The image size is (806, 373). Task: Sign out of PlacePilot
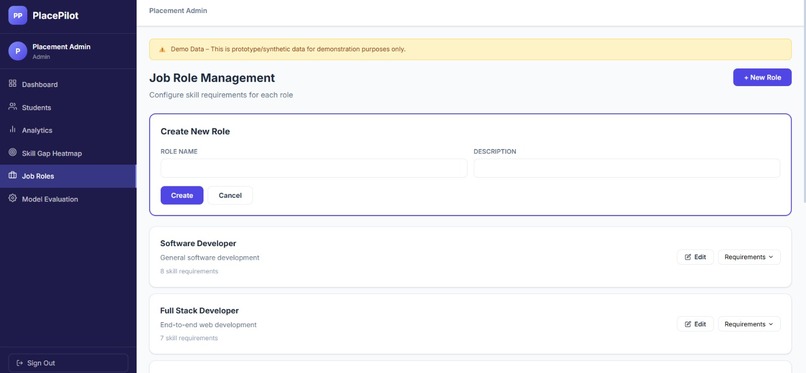pyautogui.click(x=68, y=363)
